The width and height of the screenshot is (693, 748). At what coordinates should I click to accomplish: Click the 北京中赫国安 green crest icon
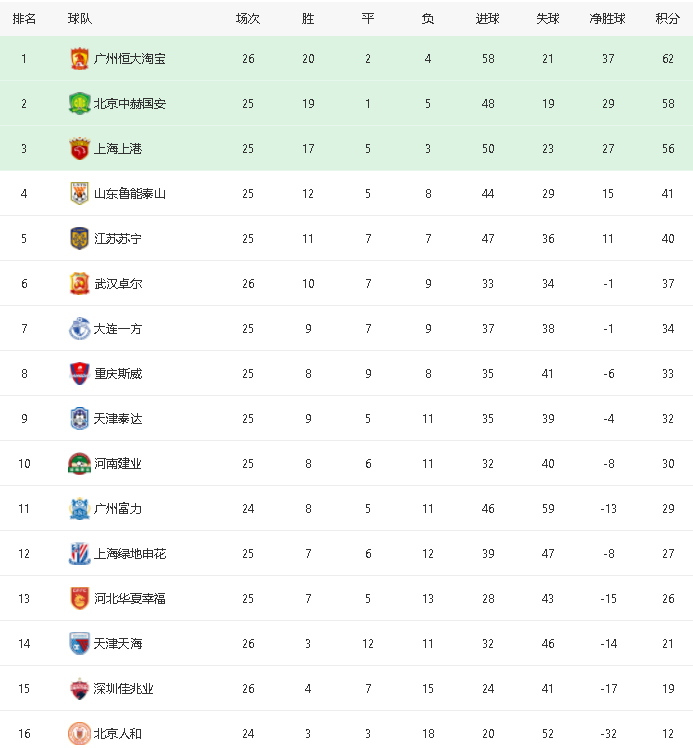(79, 104)
